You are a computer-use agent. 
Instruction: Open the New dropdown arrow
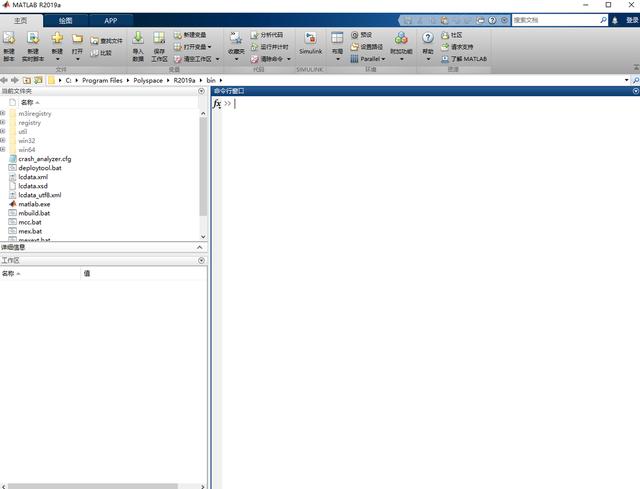57,60
